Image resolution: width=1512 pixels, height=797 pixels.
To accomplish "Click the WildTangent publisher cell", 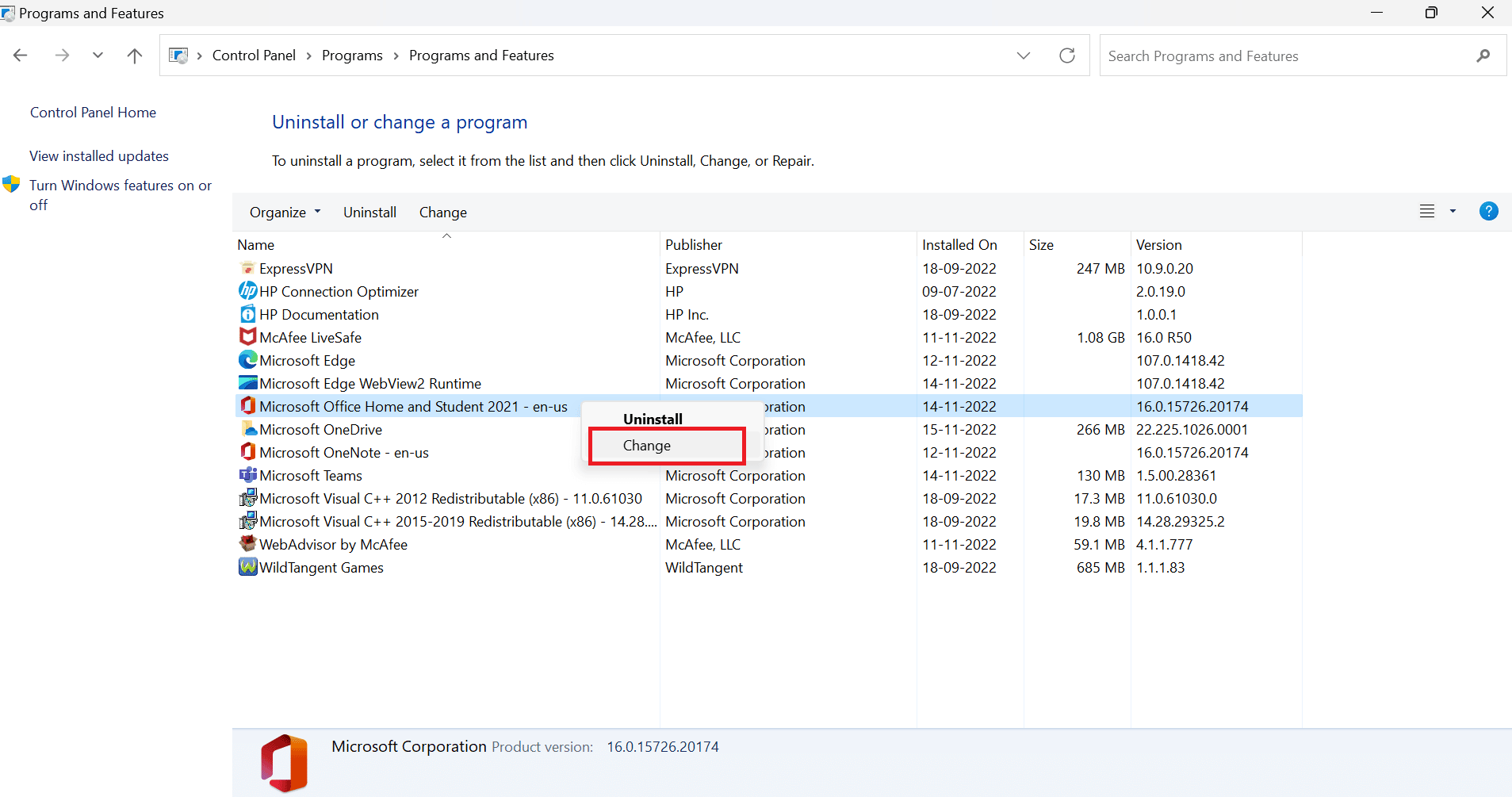I will [703, 568].
